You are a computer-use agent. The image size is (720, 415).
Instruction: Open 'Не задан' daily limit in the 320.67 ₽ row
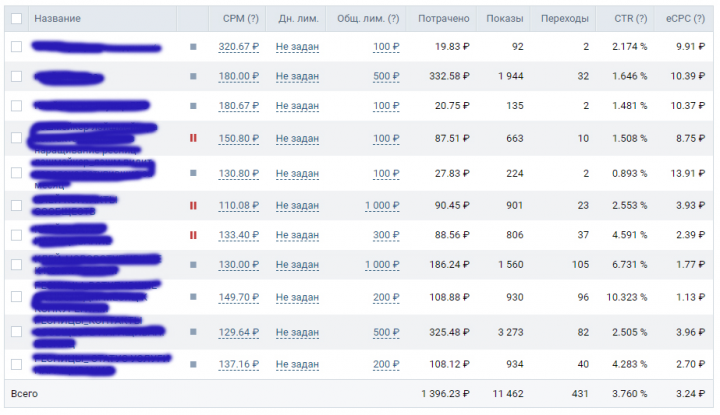[x=297, y=47]
